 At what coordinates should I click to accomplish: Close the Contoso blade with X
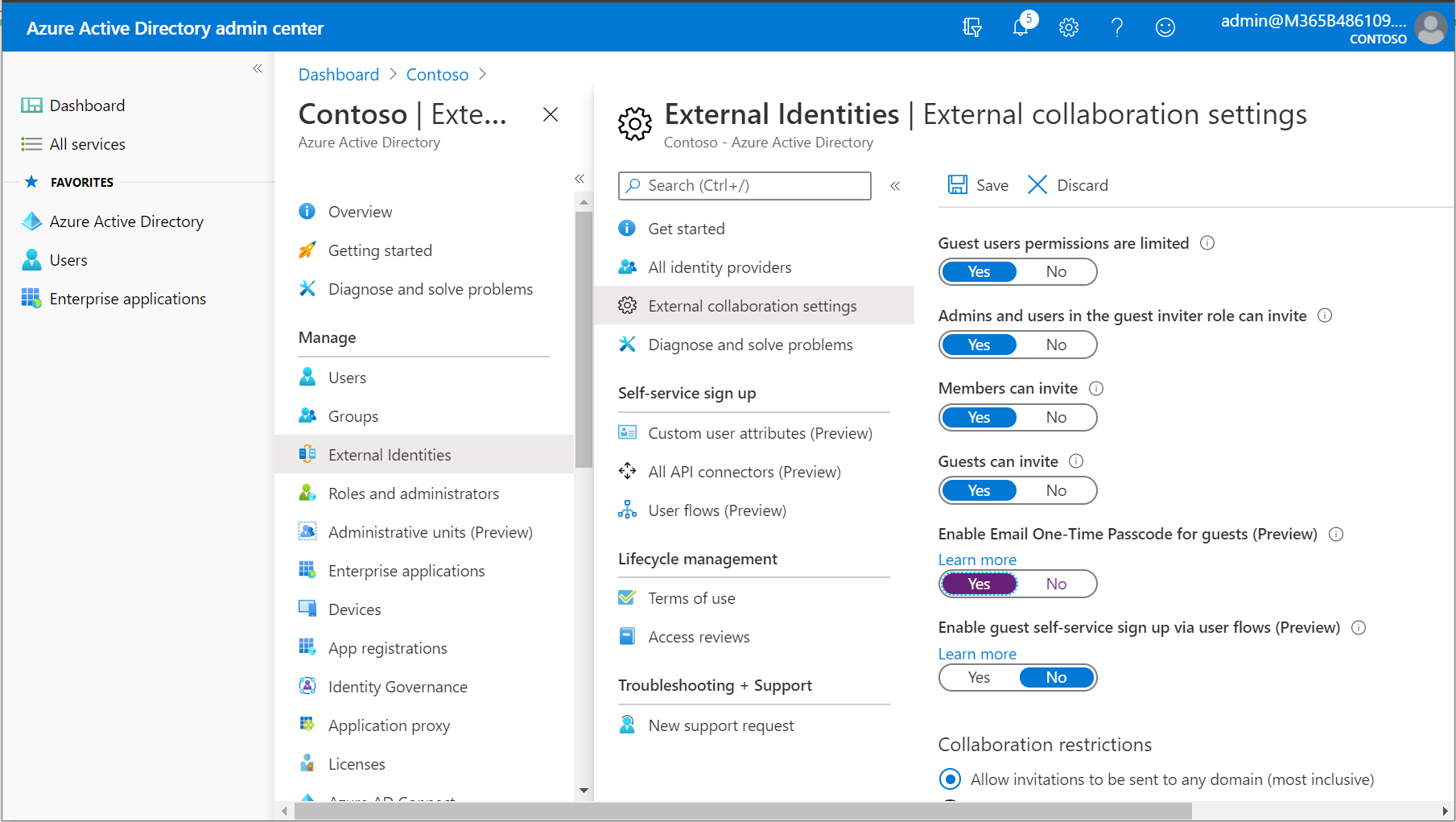(x=551, y=114)
